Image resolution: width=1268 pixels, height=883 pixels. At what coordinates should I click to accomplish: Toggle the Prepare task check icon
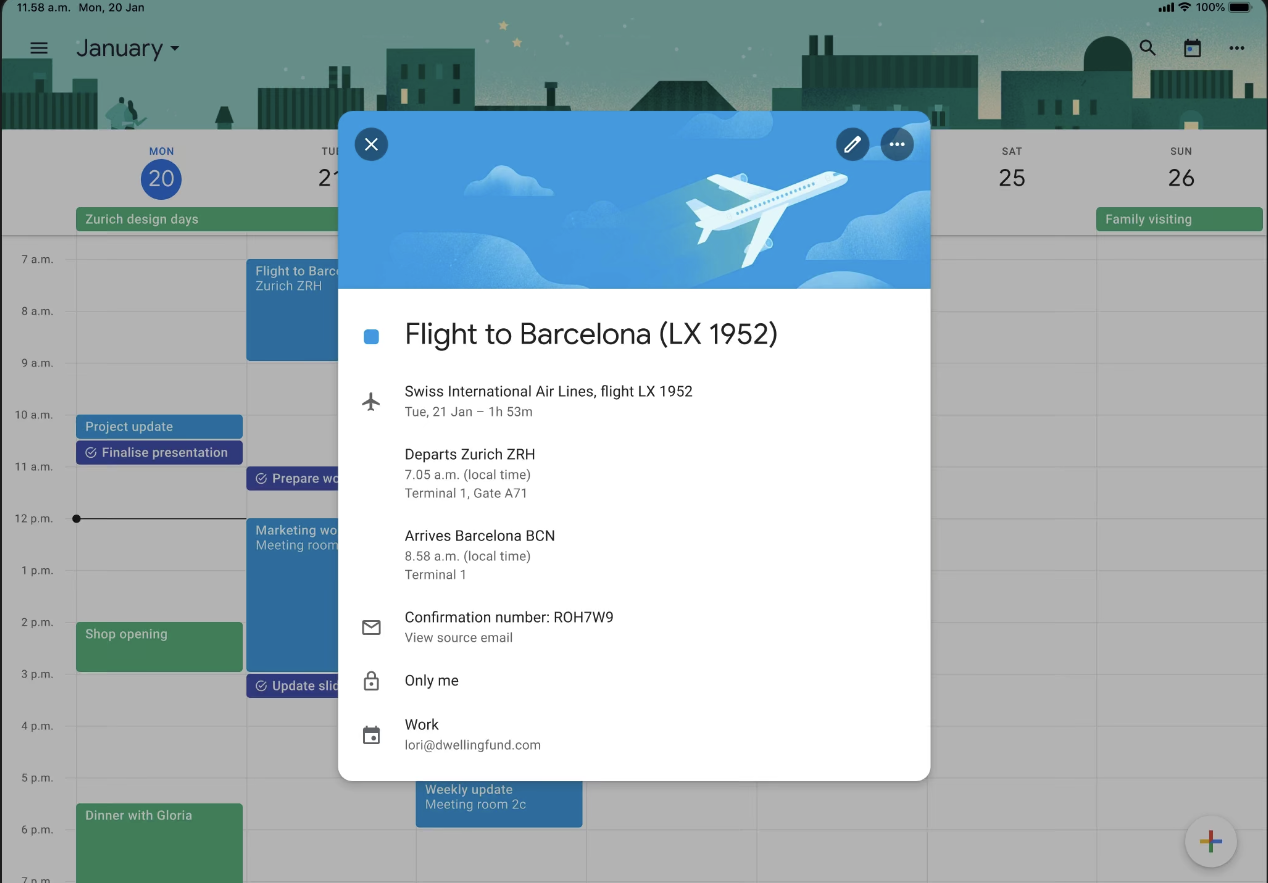[262, 479]
